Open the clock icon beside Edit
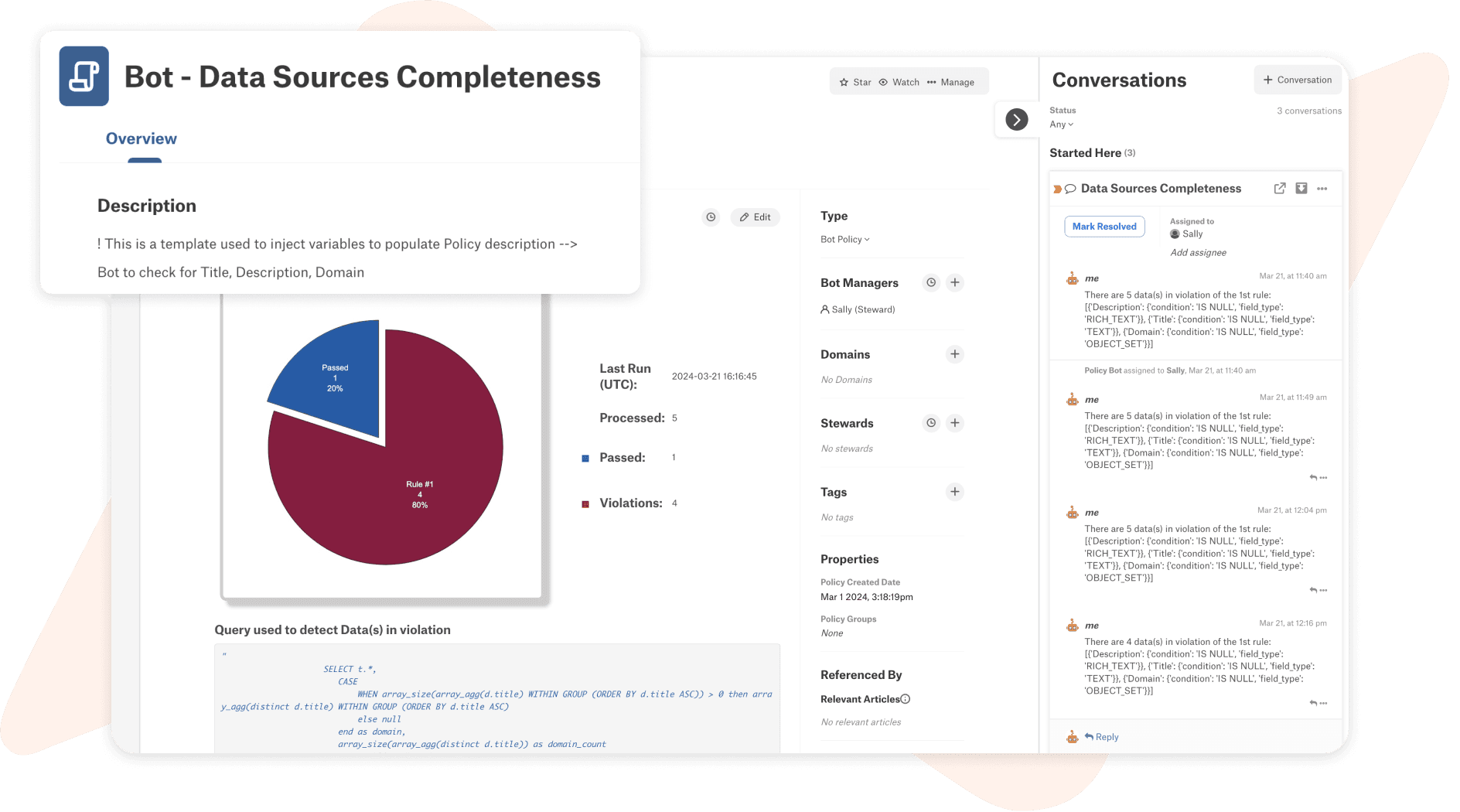This screenshot has height=812, width=1460. click(x=711, y=217)
